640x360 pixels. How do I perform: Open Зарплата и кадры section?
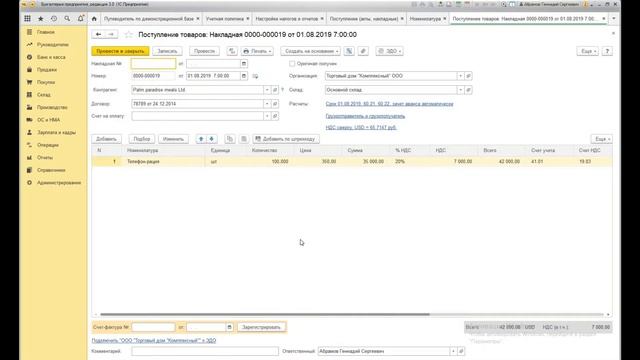click(56, 132)
